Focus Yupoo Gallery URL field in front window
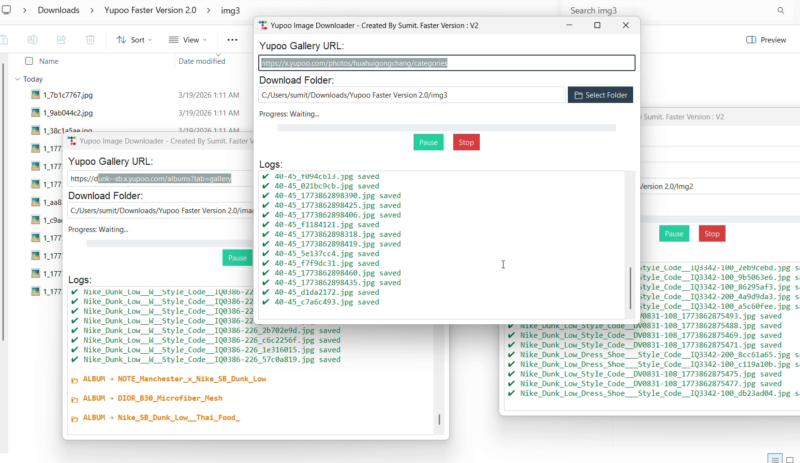Viewport: 800px width, 463px height. click(x=446, y=63)
